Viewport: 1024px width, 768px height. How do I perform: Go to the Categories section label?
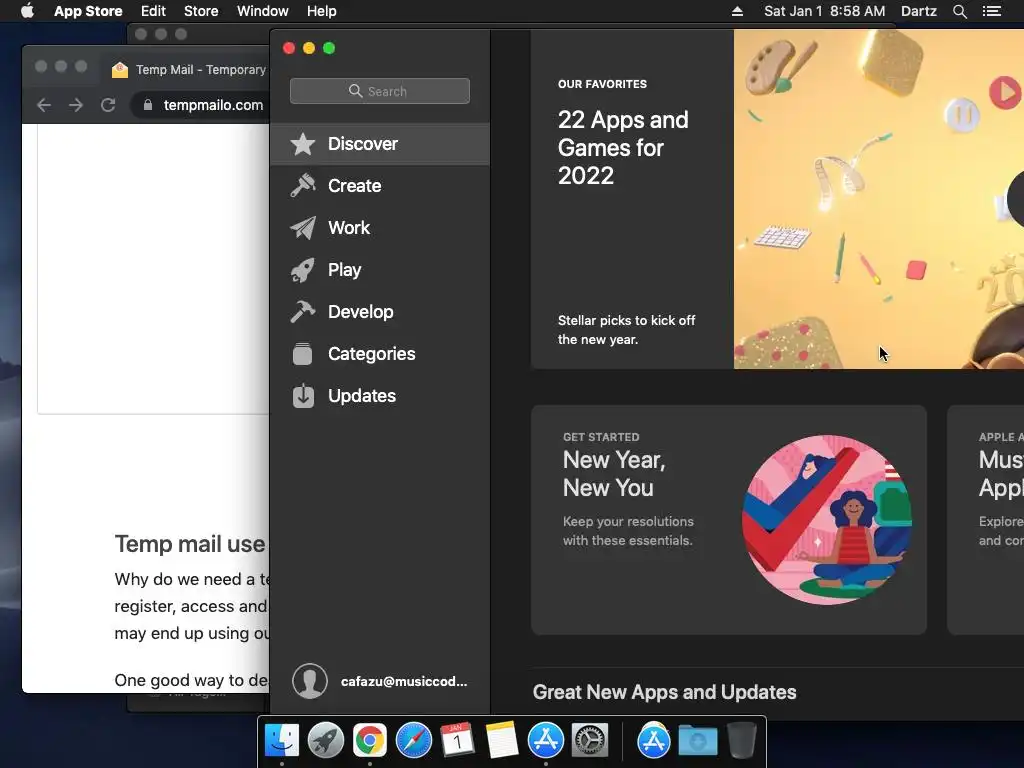click(372, 354)
